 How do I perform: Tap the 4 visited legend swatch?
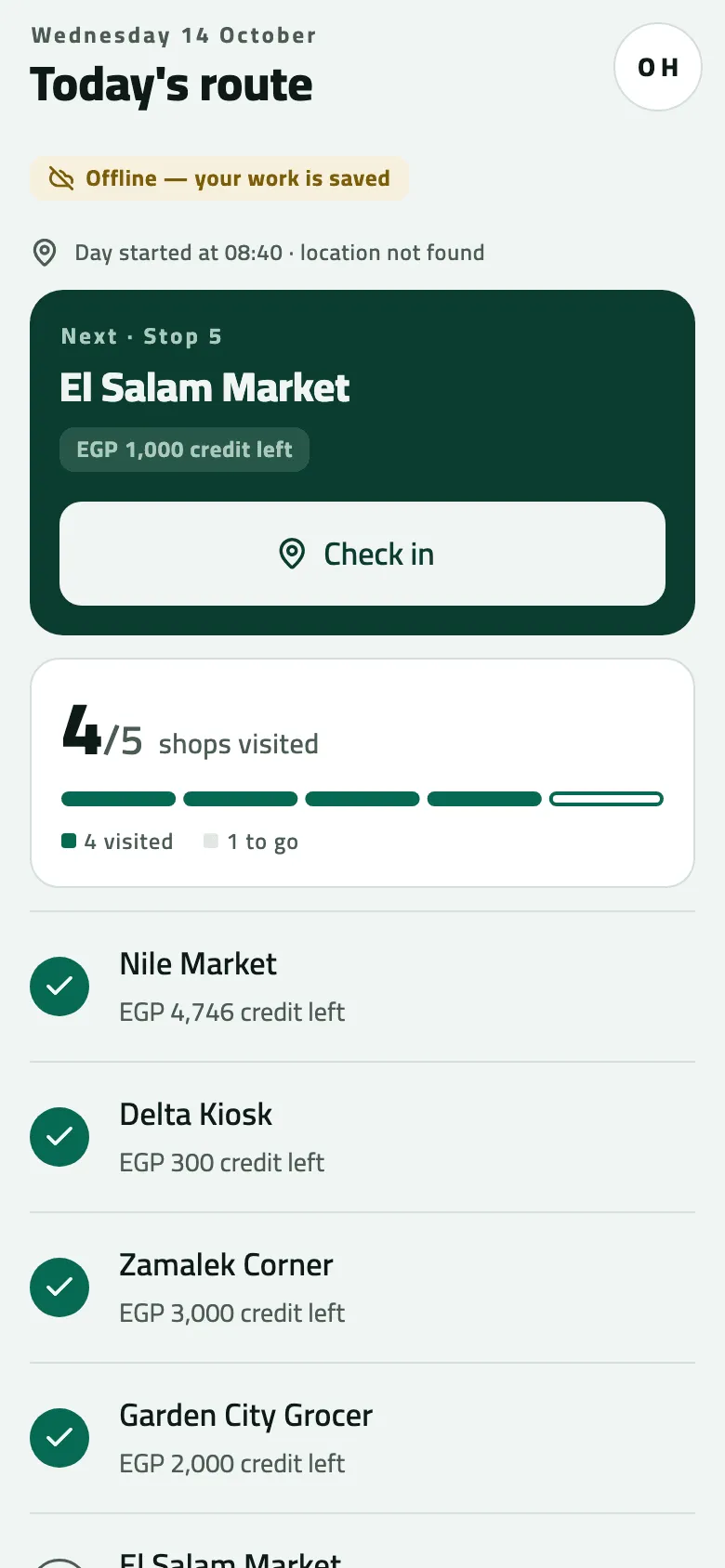(68, 841)
